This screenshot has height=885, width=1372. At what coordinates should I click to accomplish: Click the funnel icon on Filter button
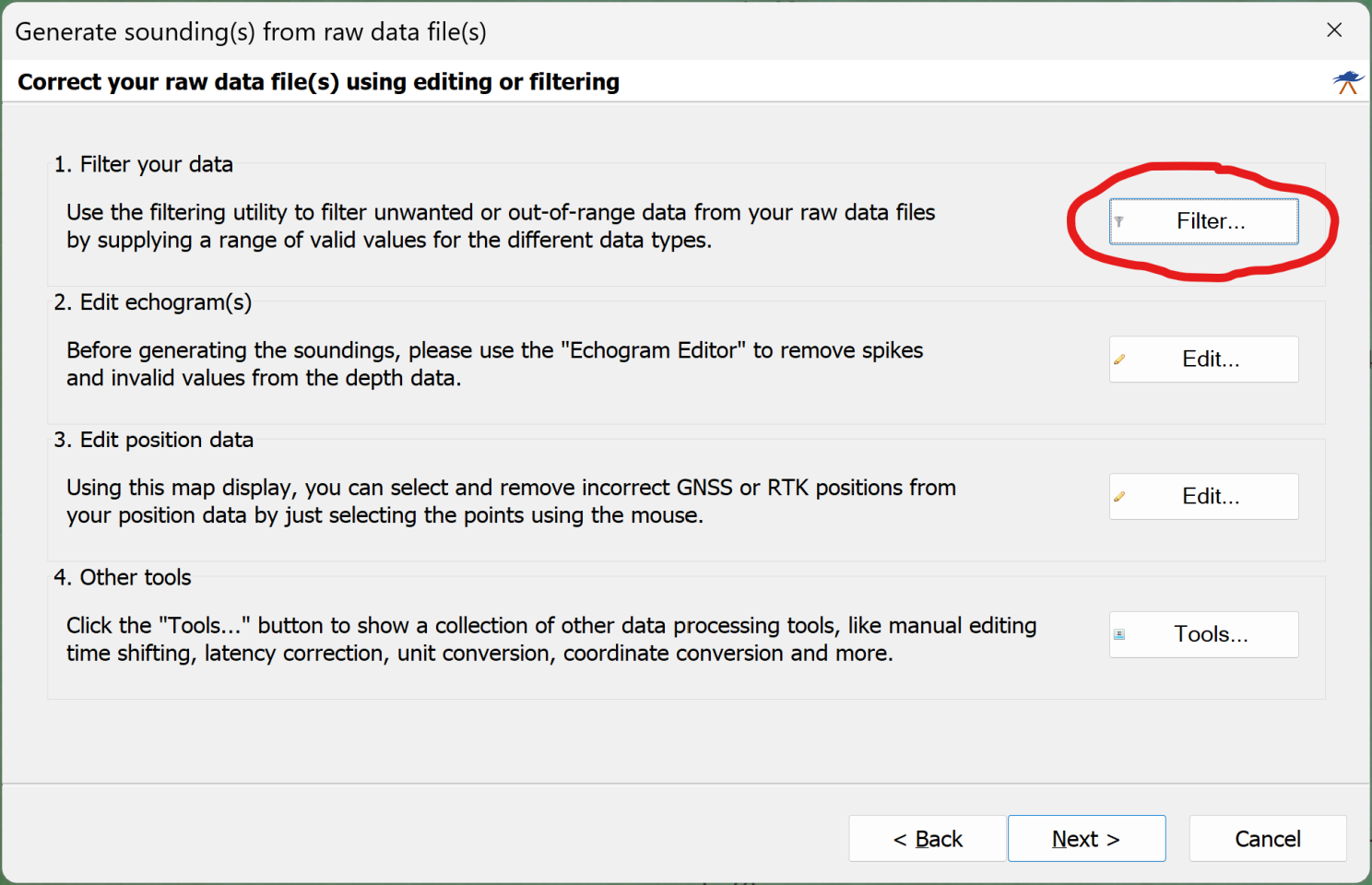coord(1118,221)
